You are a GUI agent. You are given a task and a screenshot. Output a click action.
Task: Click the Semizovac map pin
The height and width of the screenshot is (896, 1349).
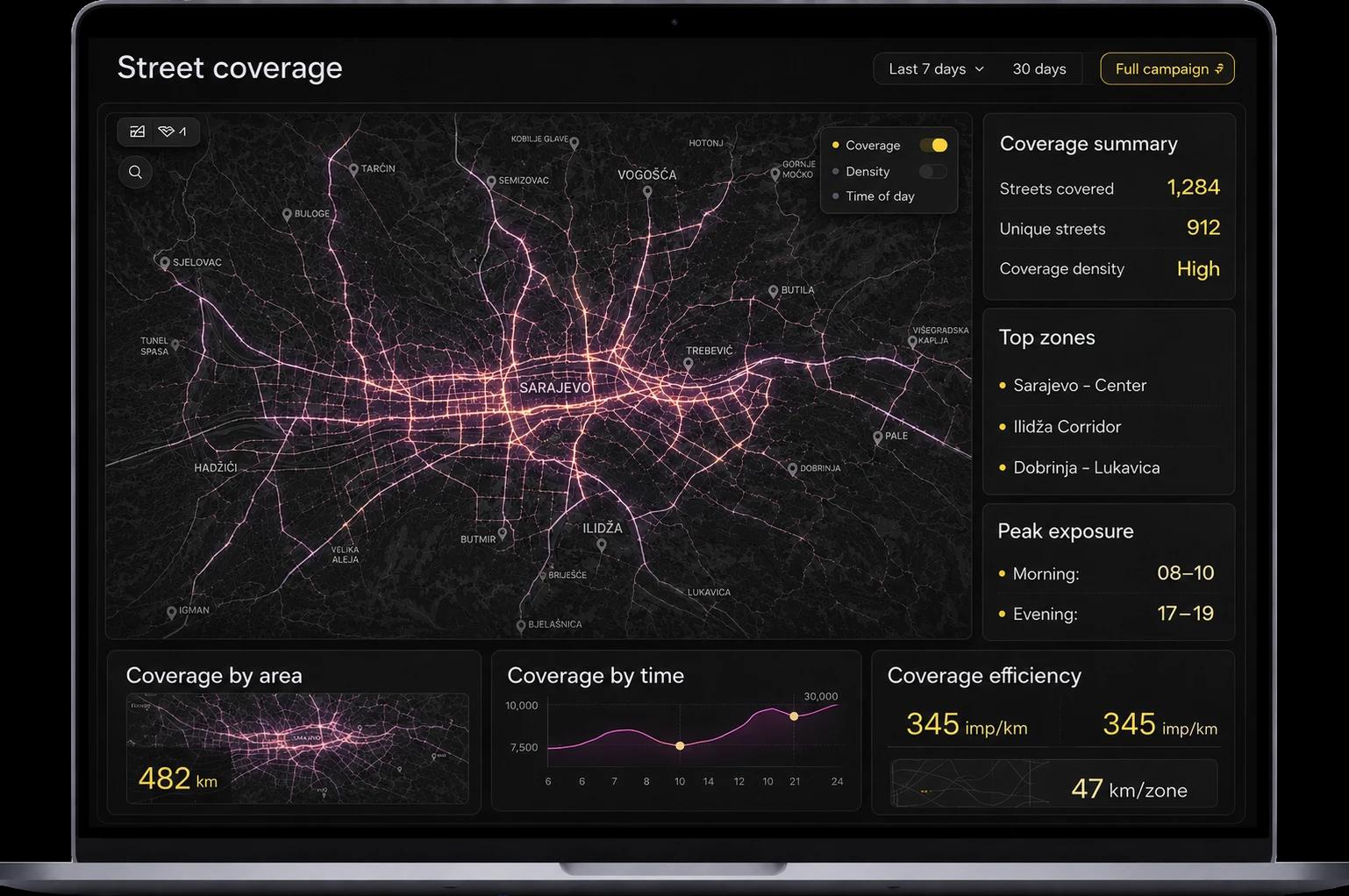491,181
